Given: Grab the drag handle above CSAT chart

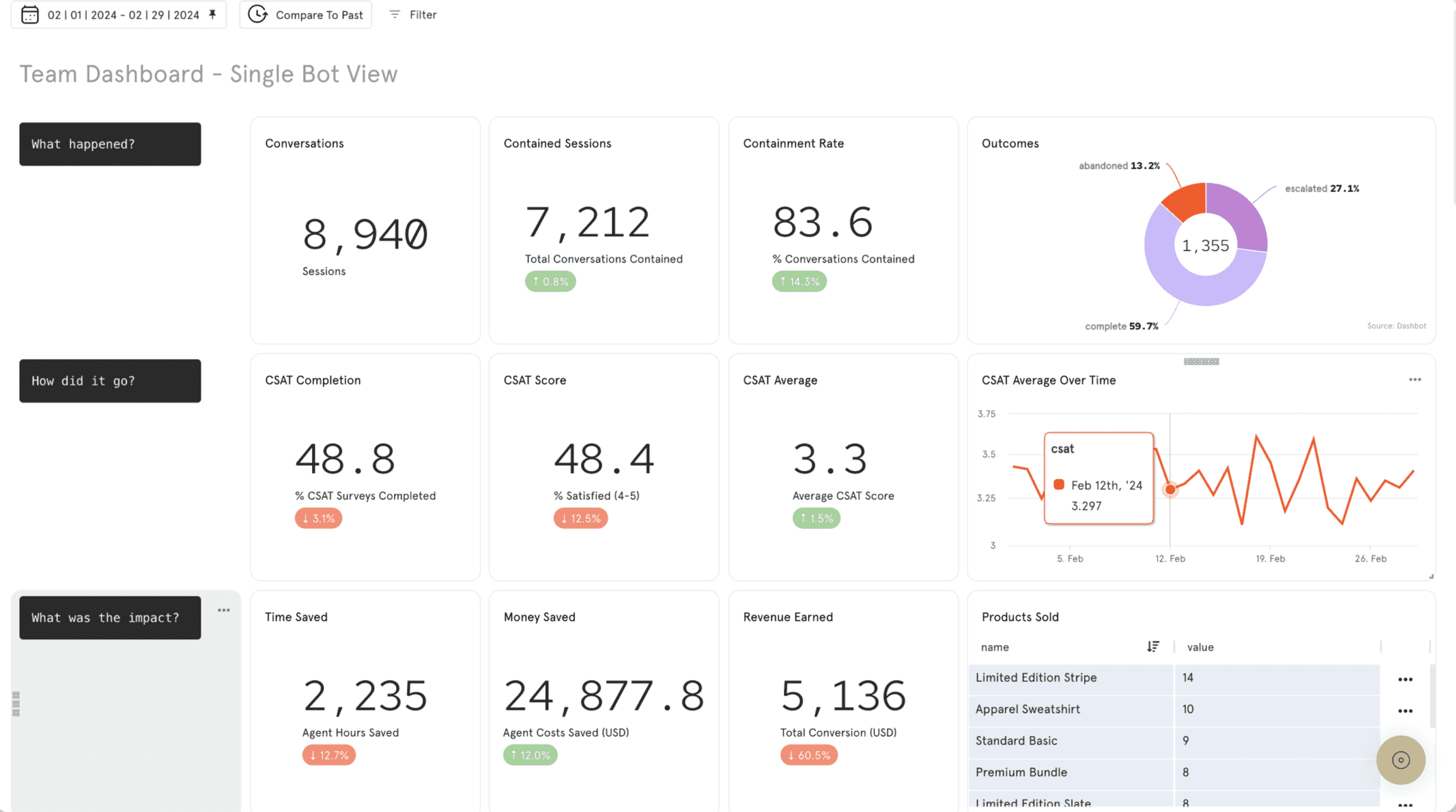Looking at the screenshot, I should click(x=1201, y=362).
